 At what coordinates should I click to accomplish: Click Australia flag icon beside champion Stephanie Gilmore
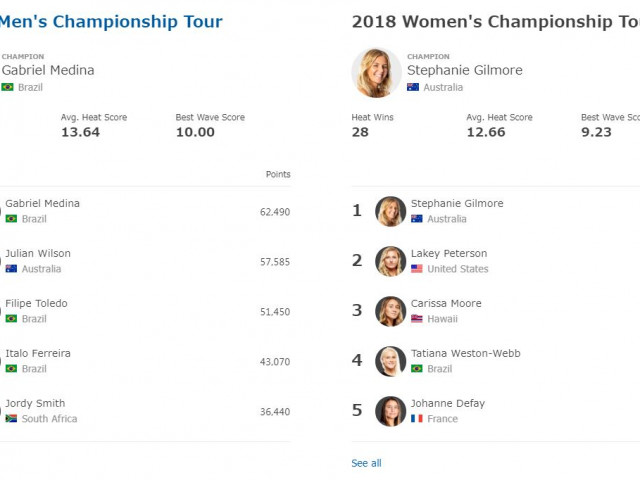point(413,87)
